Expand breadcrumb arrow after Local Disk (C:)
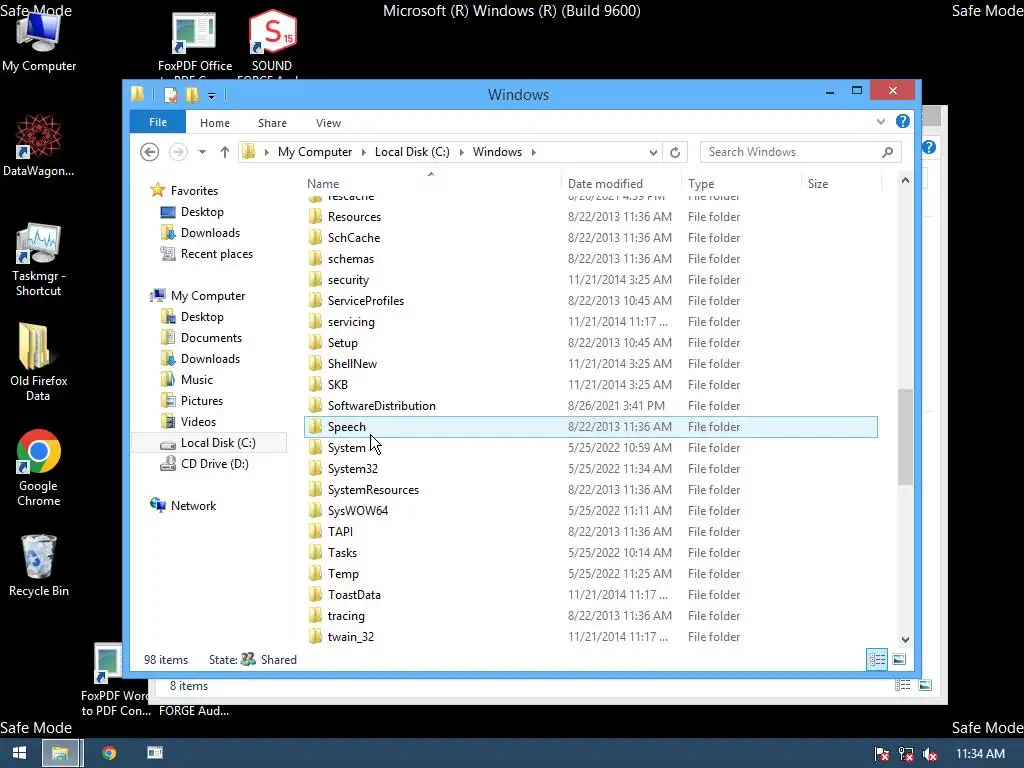This screenshot has height=768, width=1024. click(x=461, y=152)
